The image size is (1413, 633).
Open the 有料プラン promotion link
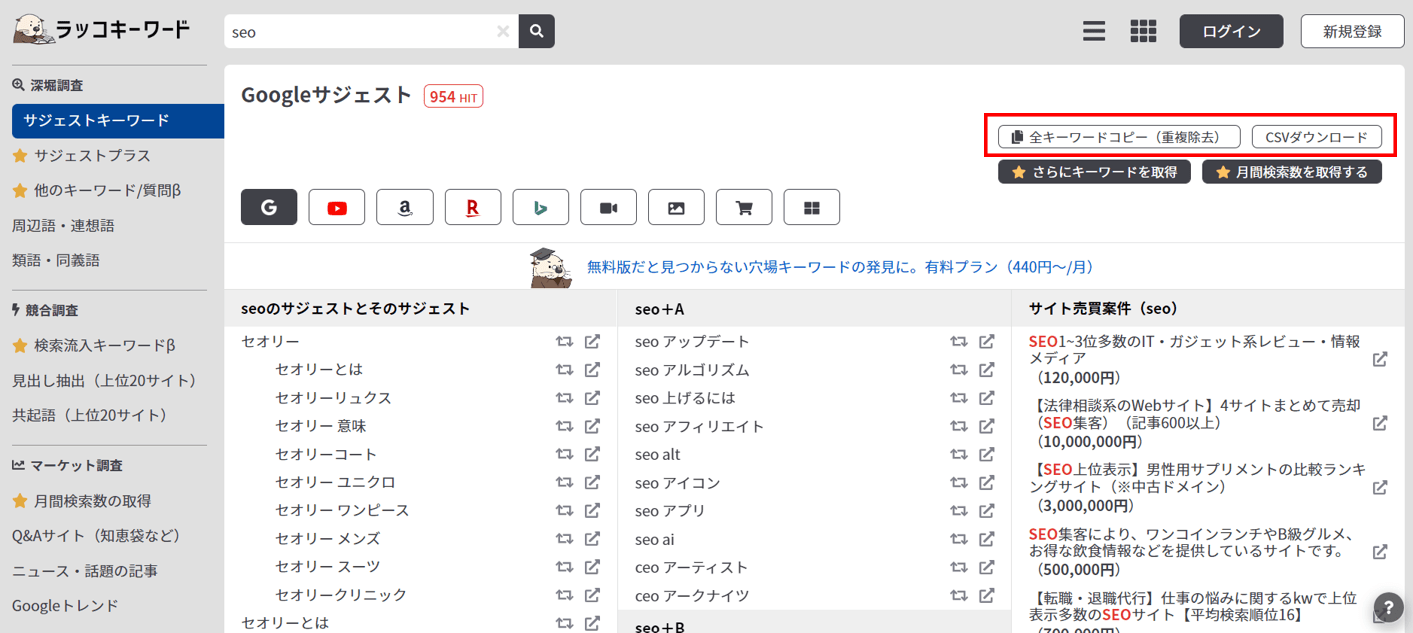click(840, 267)
